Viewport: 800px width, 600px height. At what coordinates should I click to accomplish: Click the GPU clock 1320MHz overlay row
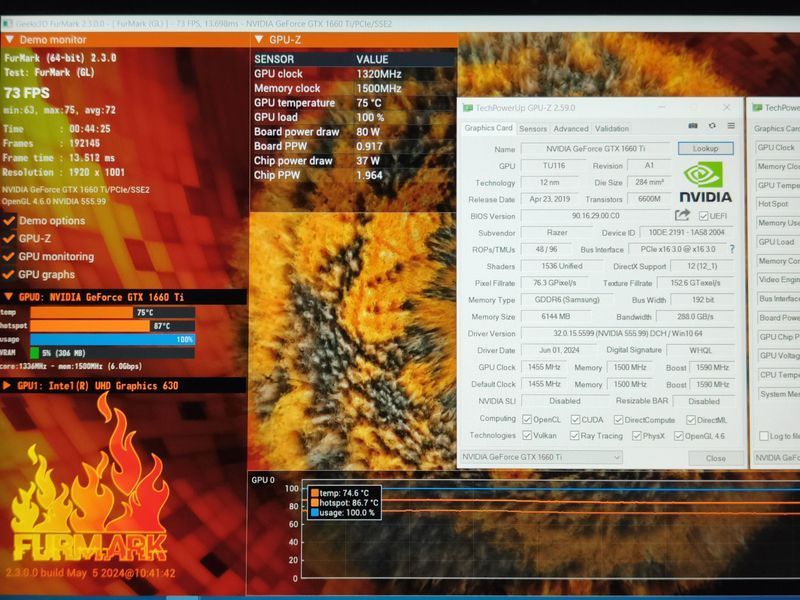click(353, 74)
